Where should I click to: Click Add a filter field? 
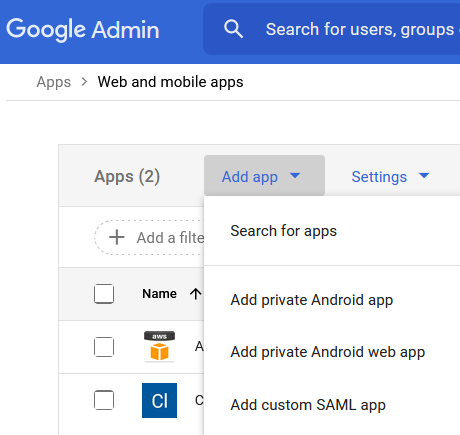(x=149, y=238)
